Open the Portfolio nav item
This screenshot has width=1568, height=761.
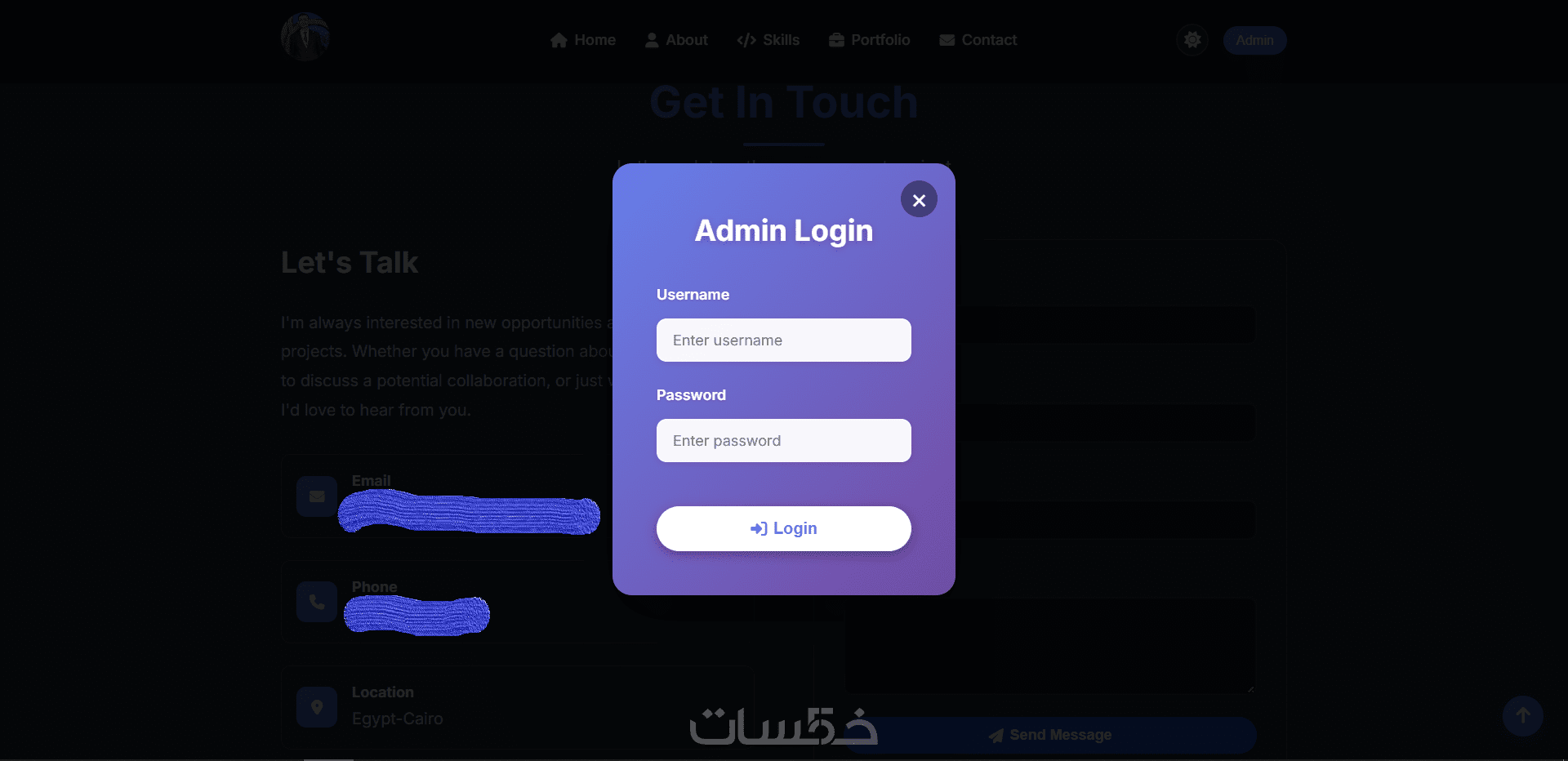[x=869, y=40]
